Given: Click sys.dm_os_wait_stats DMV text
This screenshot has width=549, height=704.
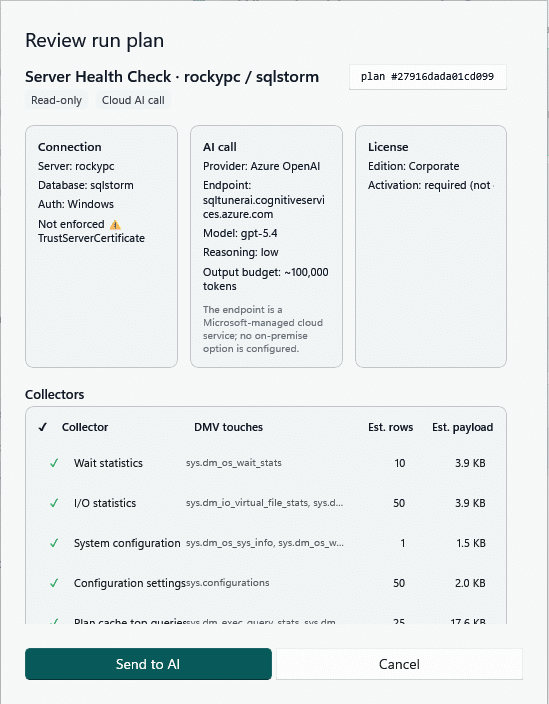Looking at the screenshot, I should [x=234, y=463].
